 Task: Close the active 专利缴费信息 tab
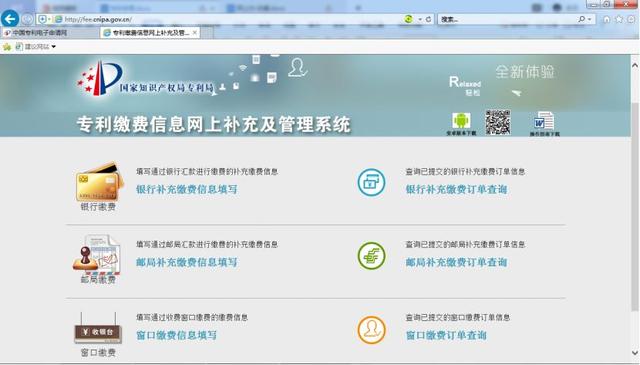195,33
